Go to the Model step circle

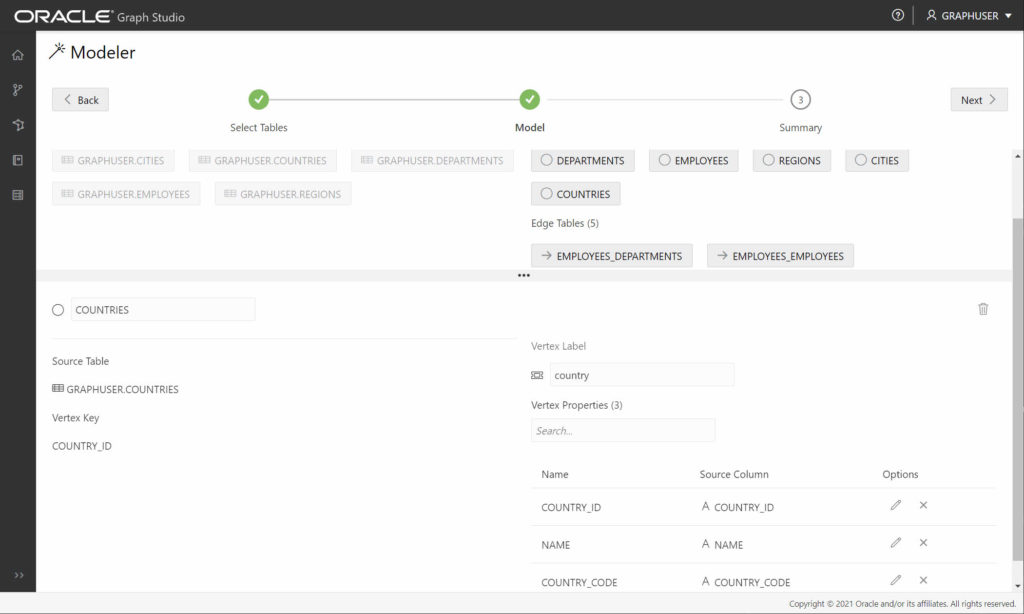pyautogui.click(x=530, y=99)
